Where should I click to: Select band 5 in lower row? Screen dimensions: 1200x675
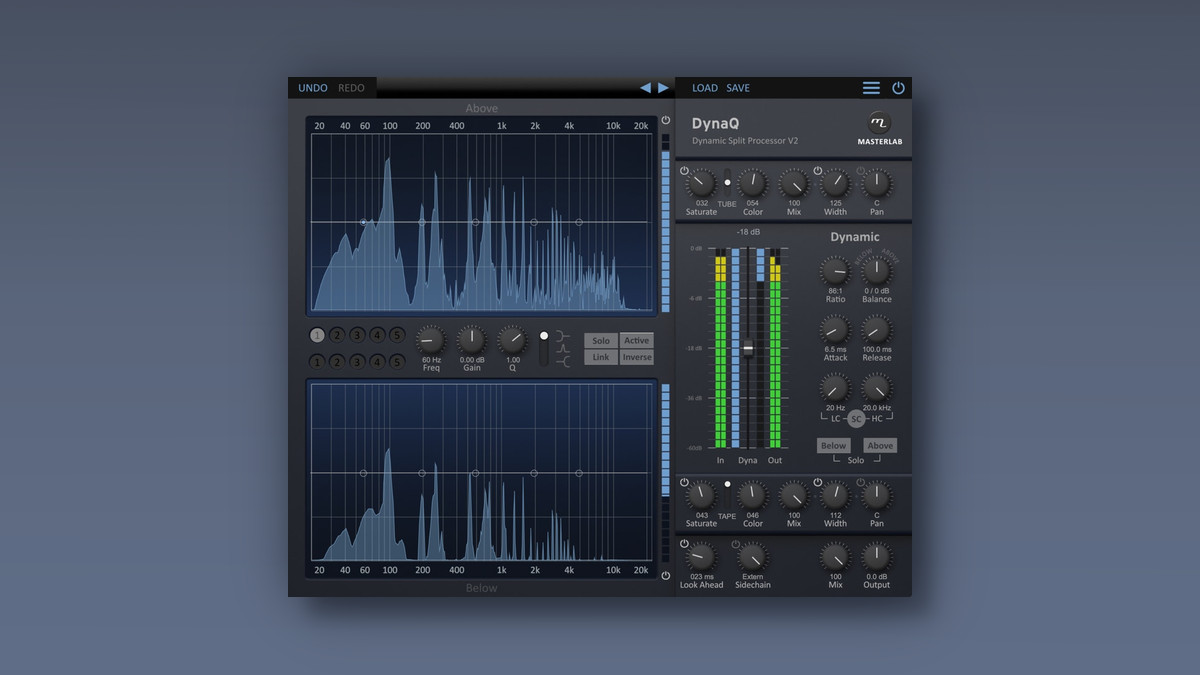(397, 361)
